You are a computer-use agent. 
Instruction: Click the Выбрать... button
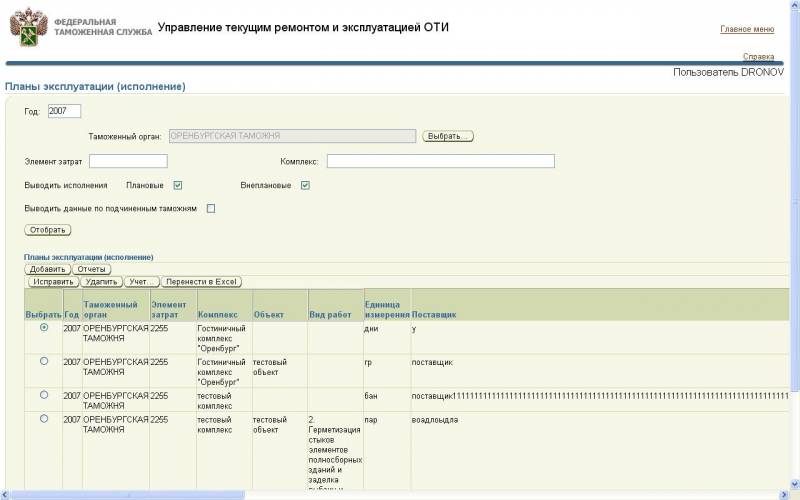click(447, 136)
